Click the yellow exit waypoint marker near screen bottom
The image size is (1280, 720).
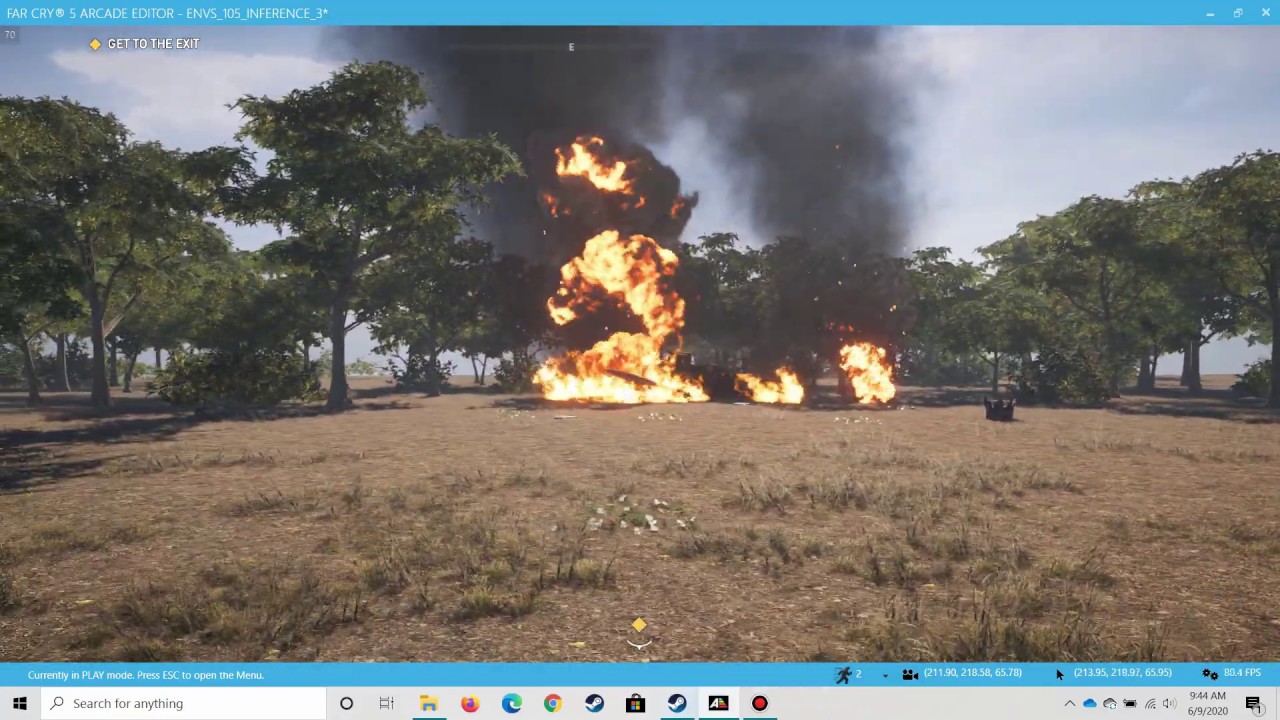(639, 626)
